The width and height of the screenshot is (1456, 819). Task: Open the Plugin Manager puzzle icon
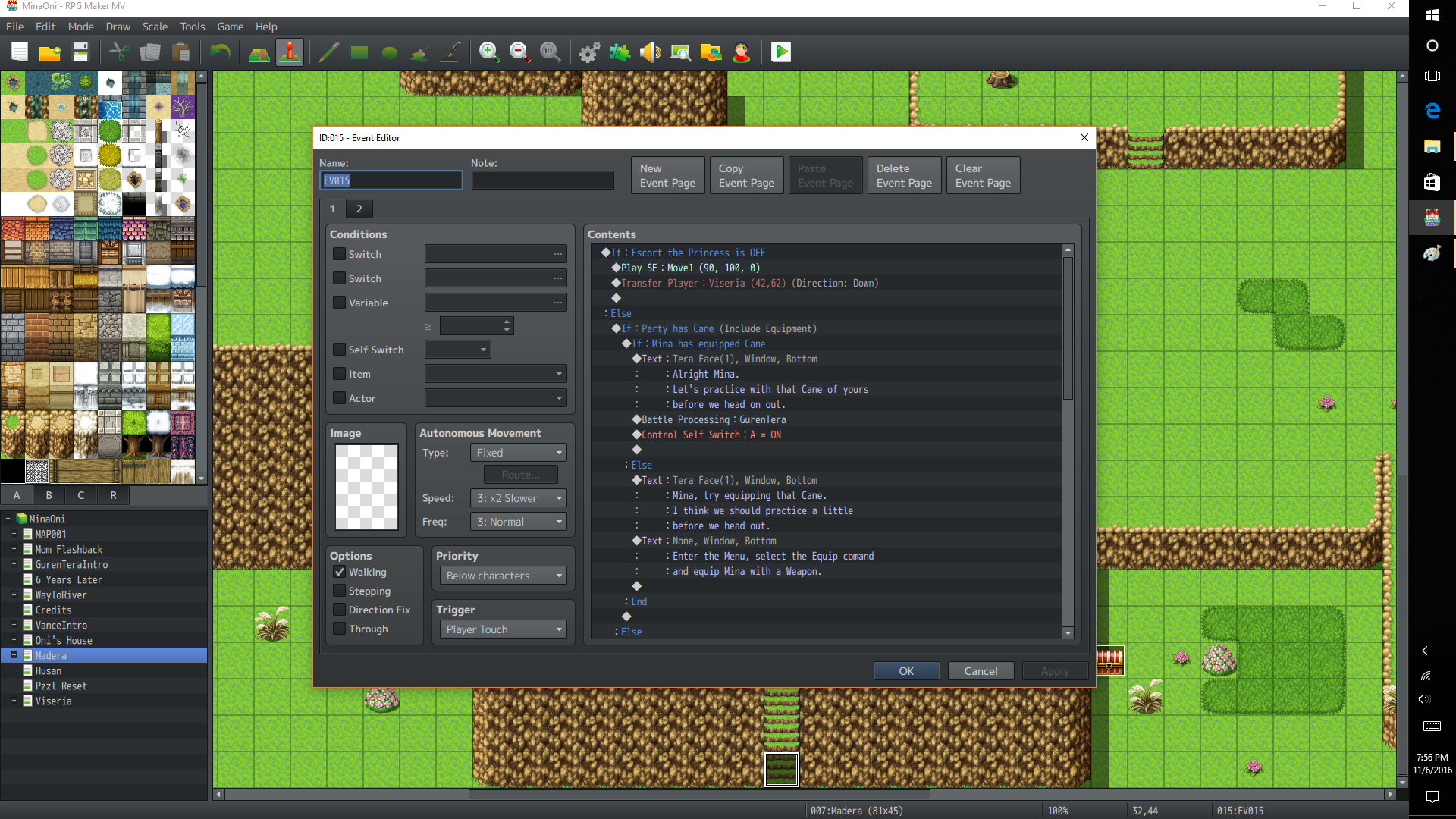[620, 52]
